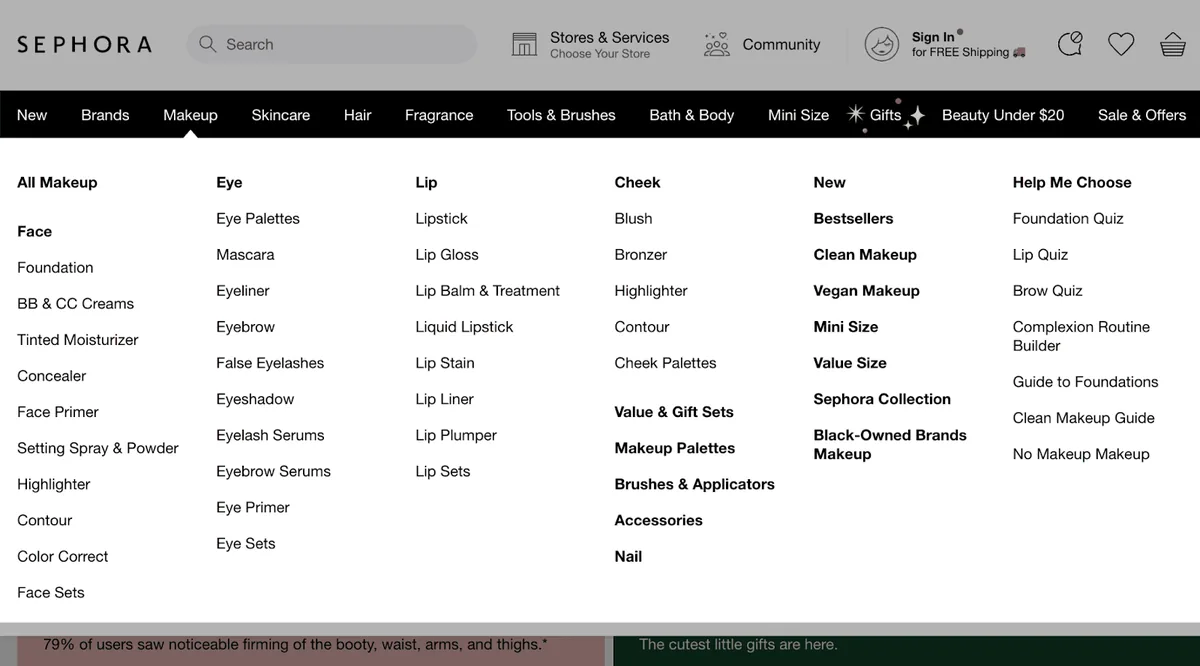Select Brushes & Applicators link
This screenshot has height=666, width=1200.
click(x=695, y=484)
